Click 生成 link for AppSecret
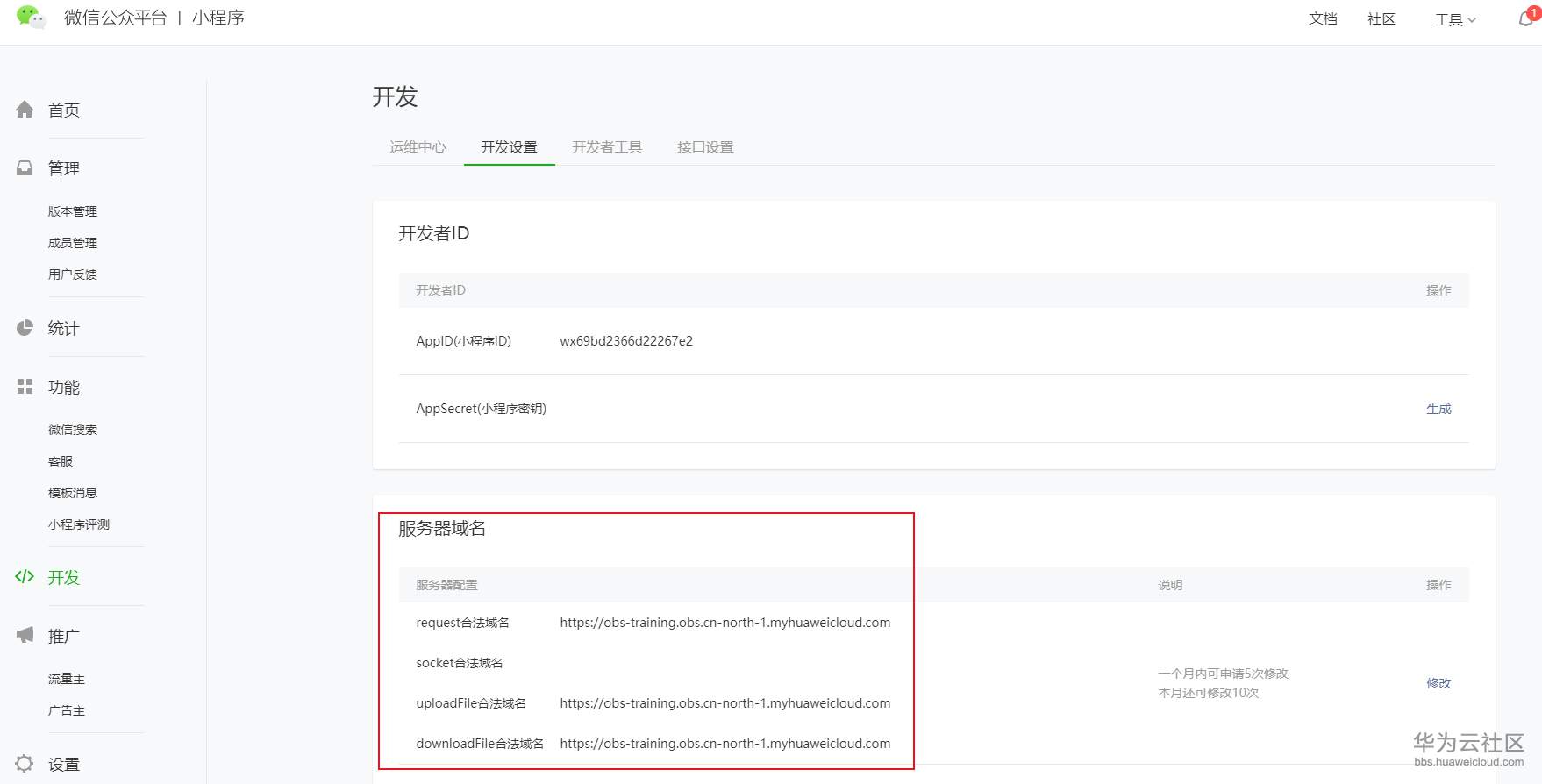 click(x=1438, y=409)
